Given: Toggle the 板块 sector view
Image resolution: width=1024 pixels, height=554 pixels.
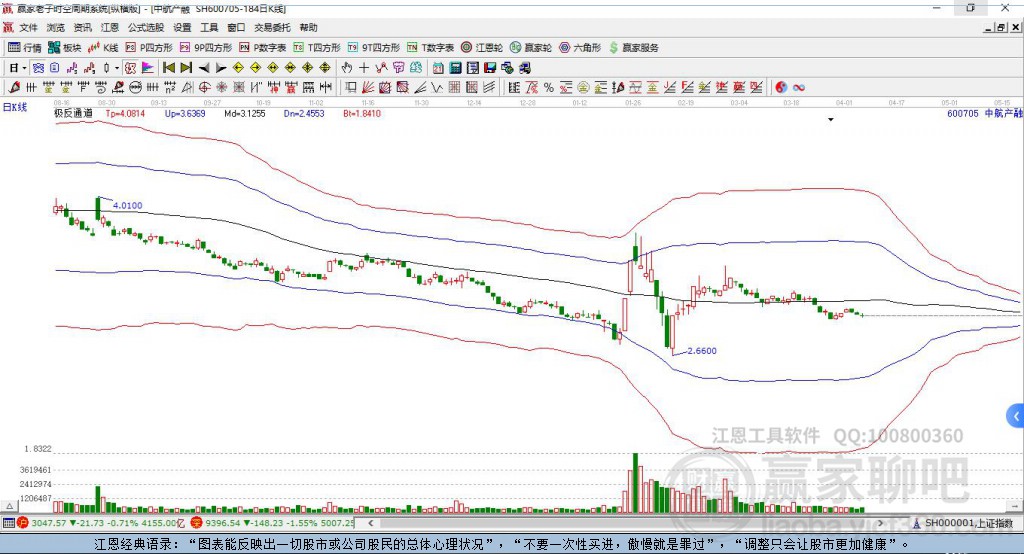Looking at the screenshot, I should pos(65,48).
